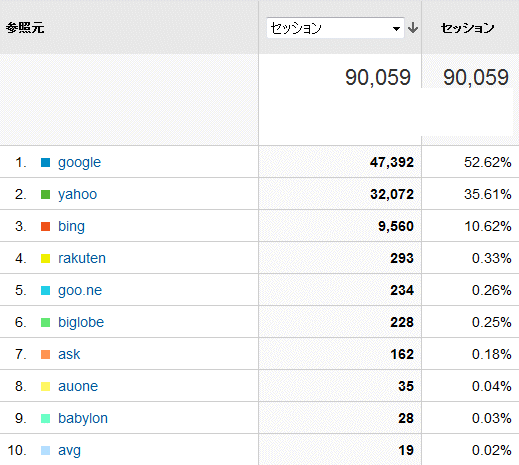Click the yellow swatch beside rakuten
Screen dimensions: 519x465
click(45, 259)
